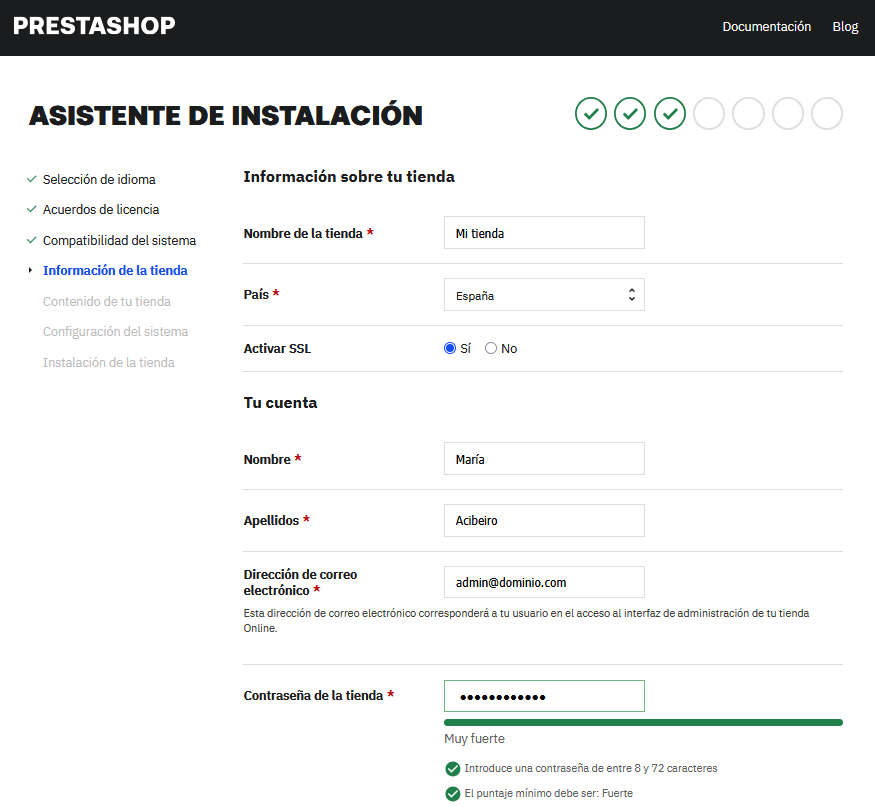Select No for Activar SSL
Image resolution: width=875 pixels, height=807 pixels.
point(491,348)
